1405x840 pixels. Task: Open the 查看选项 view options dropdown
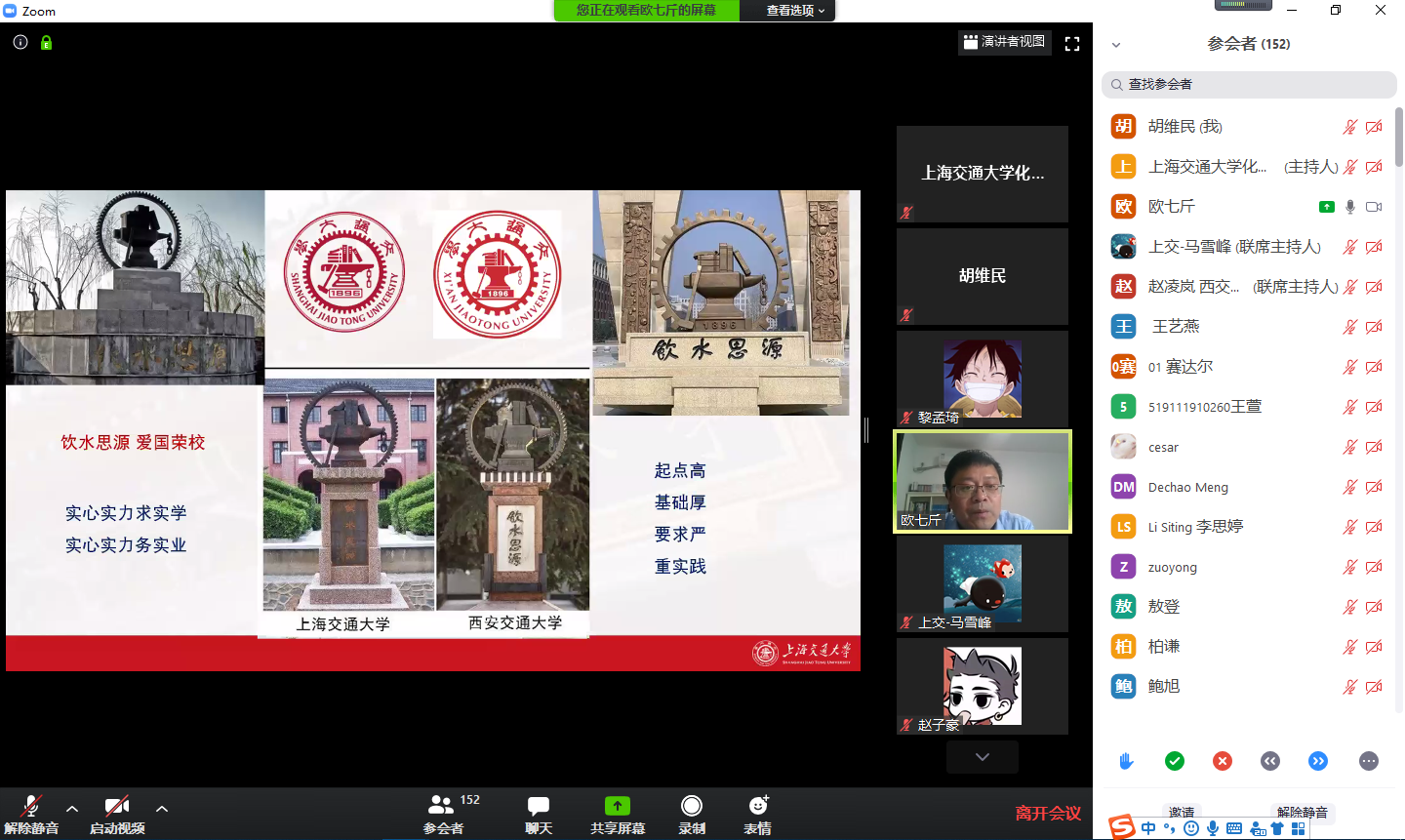coord(786,12)
